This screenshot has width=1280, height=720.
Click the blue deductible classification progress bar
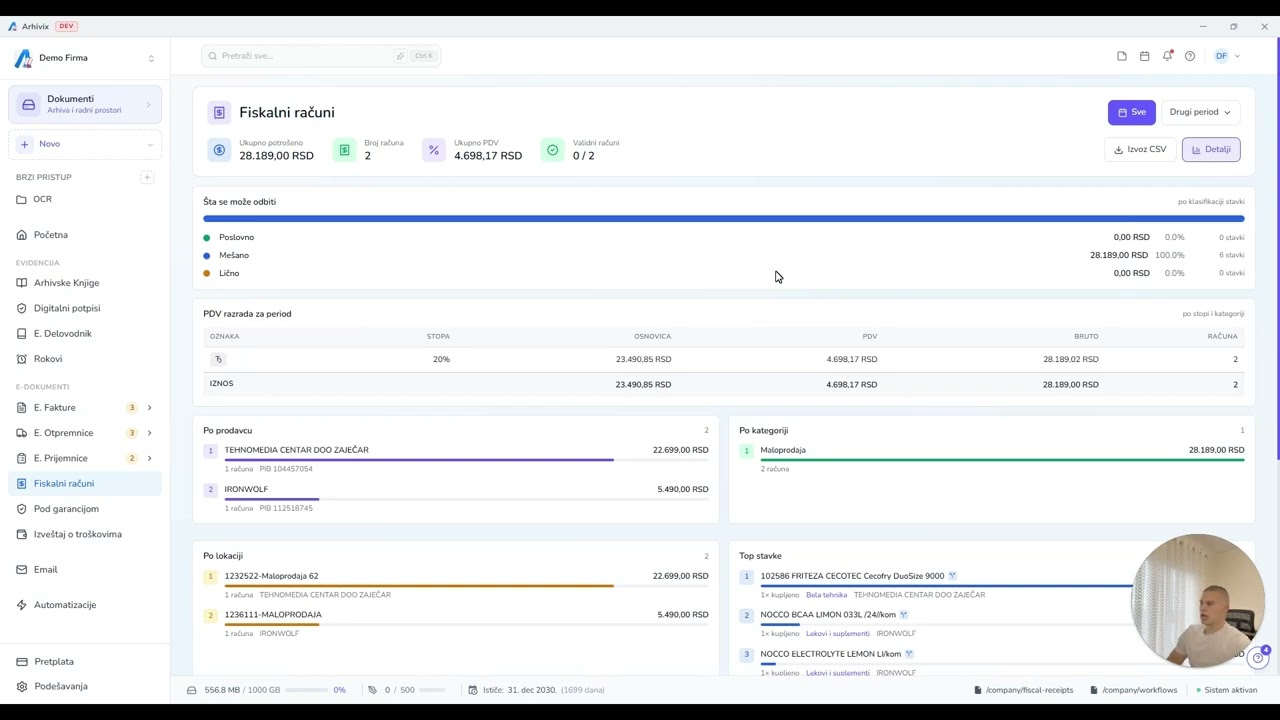[x=724, y=218]
